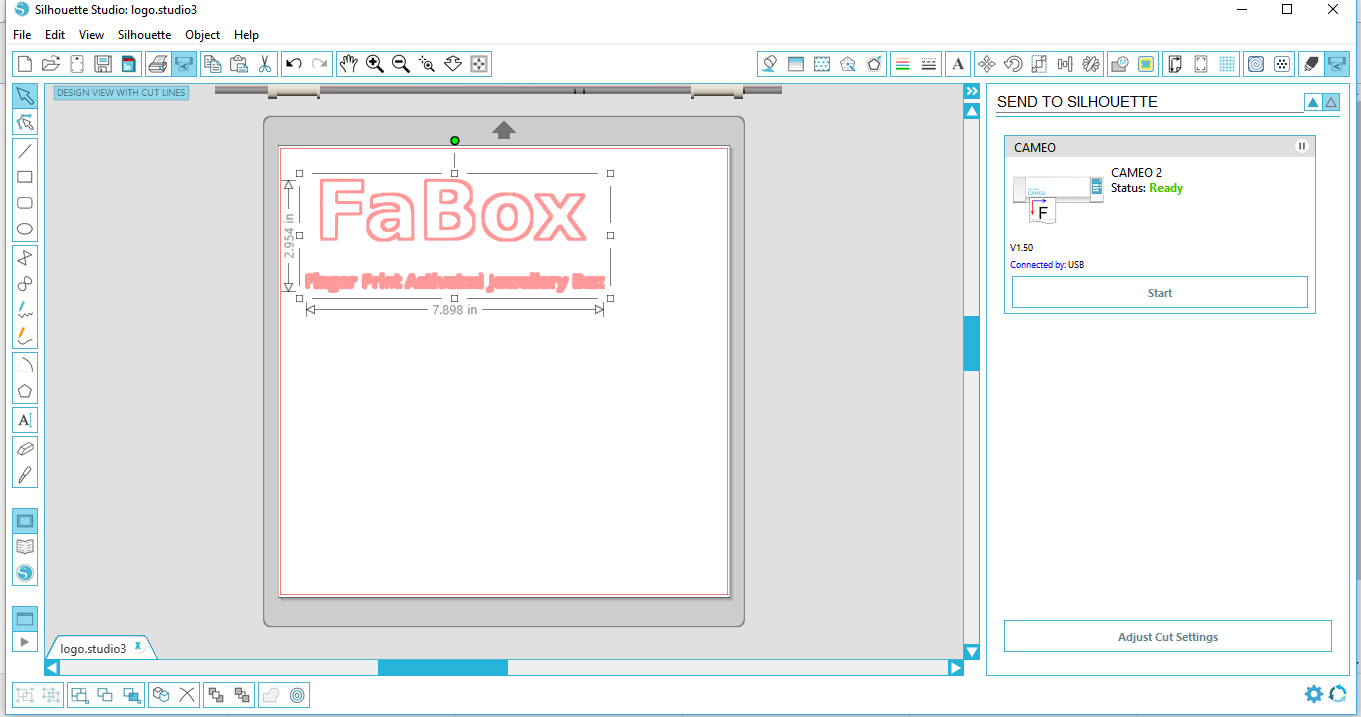Screen dimensions: 1361x717
Task: Undo the last action
Action: coord(294,64)
